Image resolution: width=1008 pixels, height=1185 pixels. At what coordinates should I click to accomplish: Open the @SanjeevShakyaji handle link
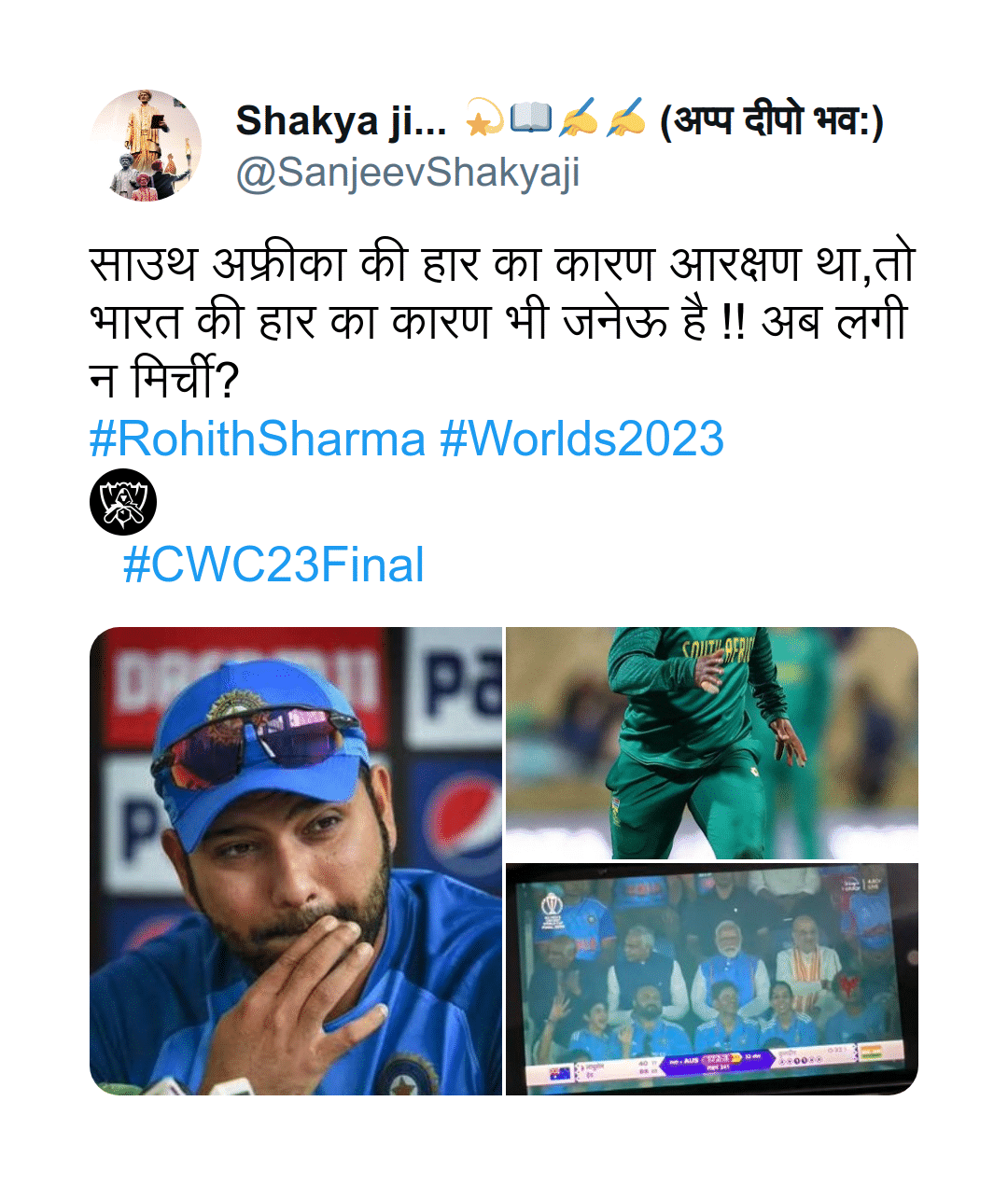[x=408, y=173]
